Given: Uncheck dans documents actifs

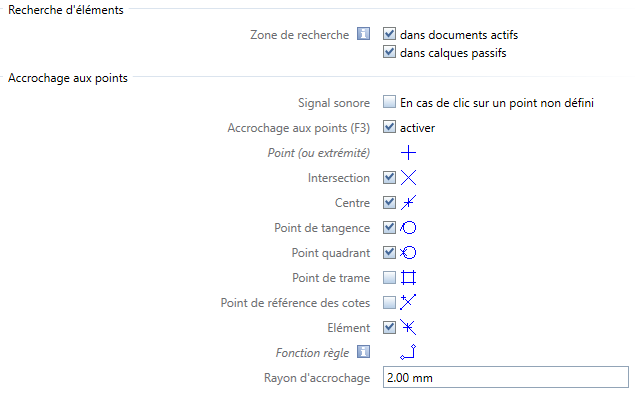Looking at the screenshot, I should (x=389, y=34).
